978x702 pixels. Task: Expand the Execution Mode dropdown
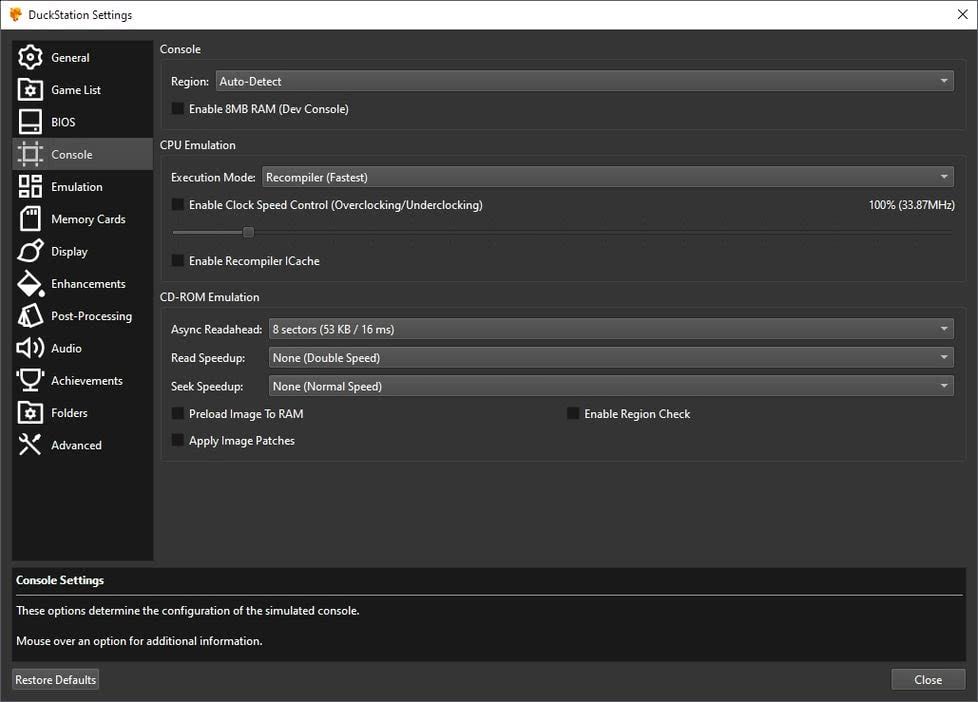[607, 177]
